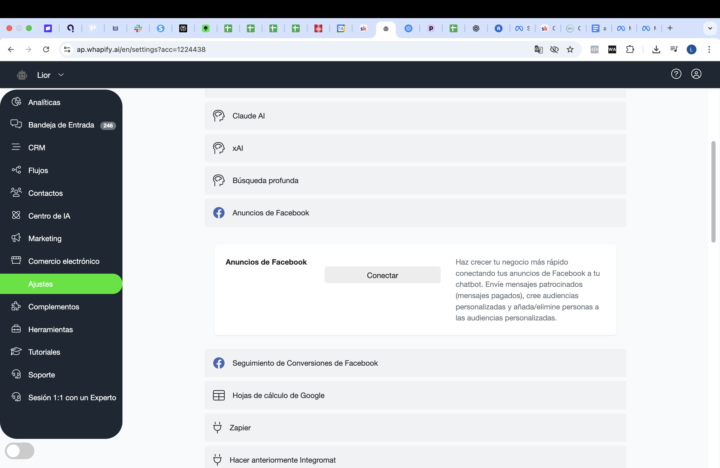
Task: Click the CRM list icon
Action: pos(16,147)
